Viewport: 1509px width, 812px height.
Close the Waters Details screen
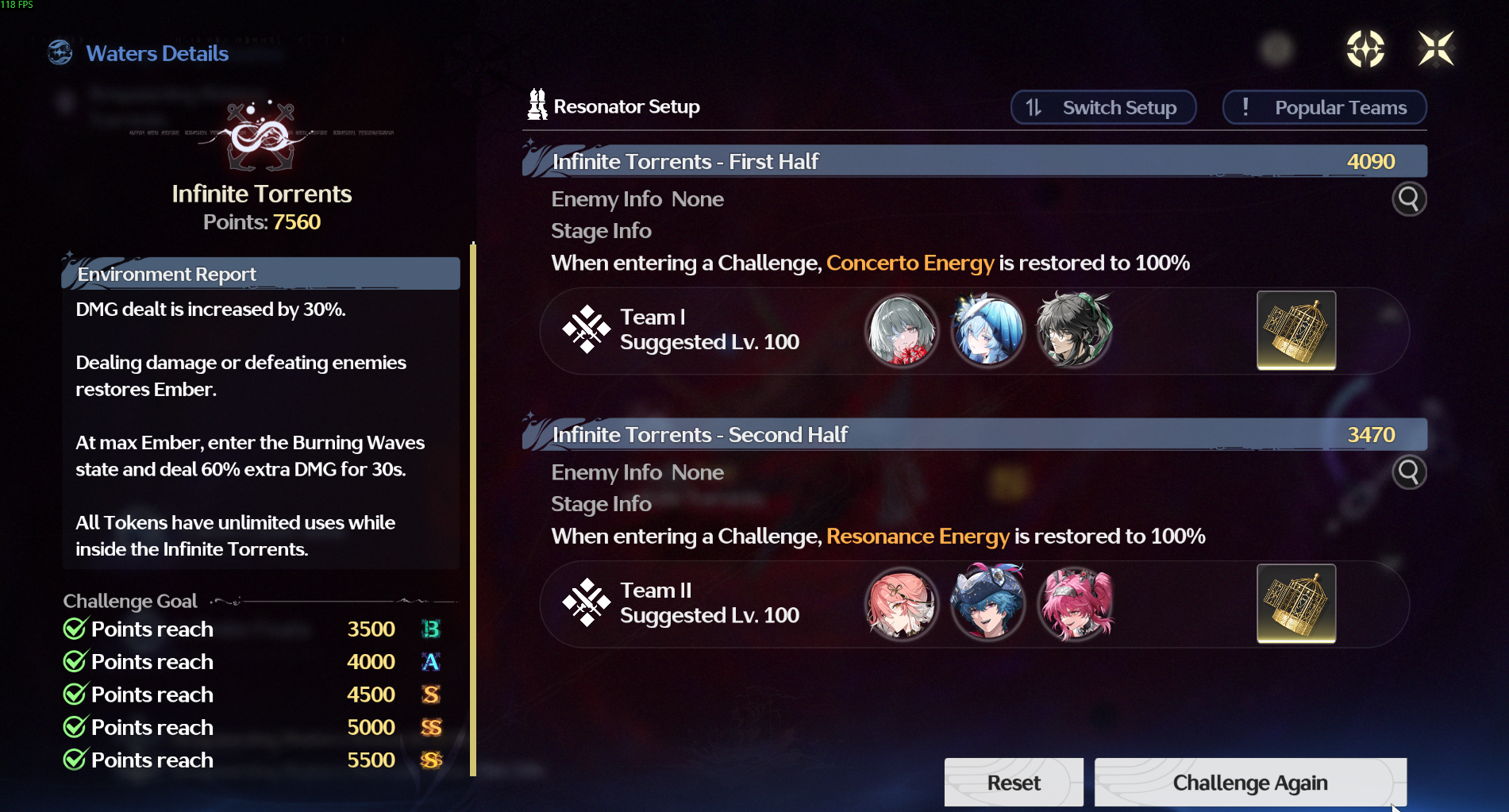1436,49
